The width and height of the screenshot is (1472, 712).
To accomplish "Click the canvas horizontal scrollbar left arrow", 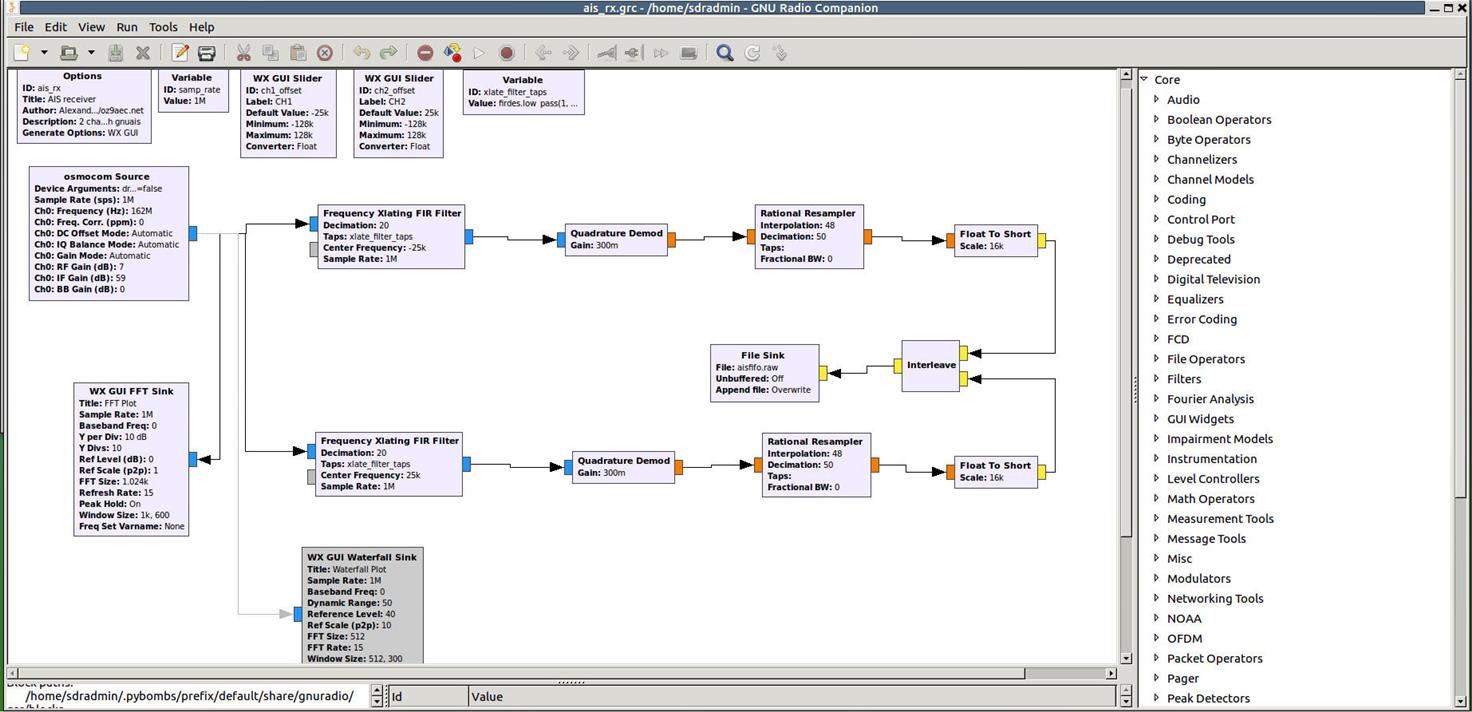I will pyautogui.click(x=15, y=672).
